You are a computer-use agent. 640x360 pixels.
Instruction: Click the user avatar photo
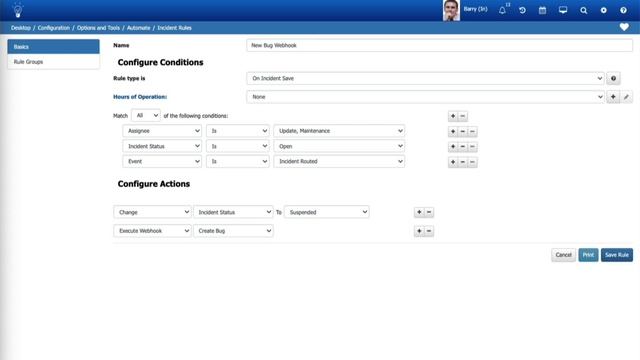coord(451,10)
